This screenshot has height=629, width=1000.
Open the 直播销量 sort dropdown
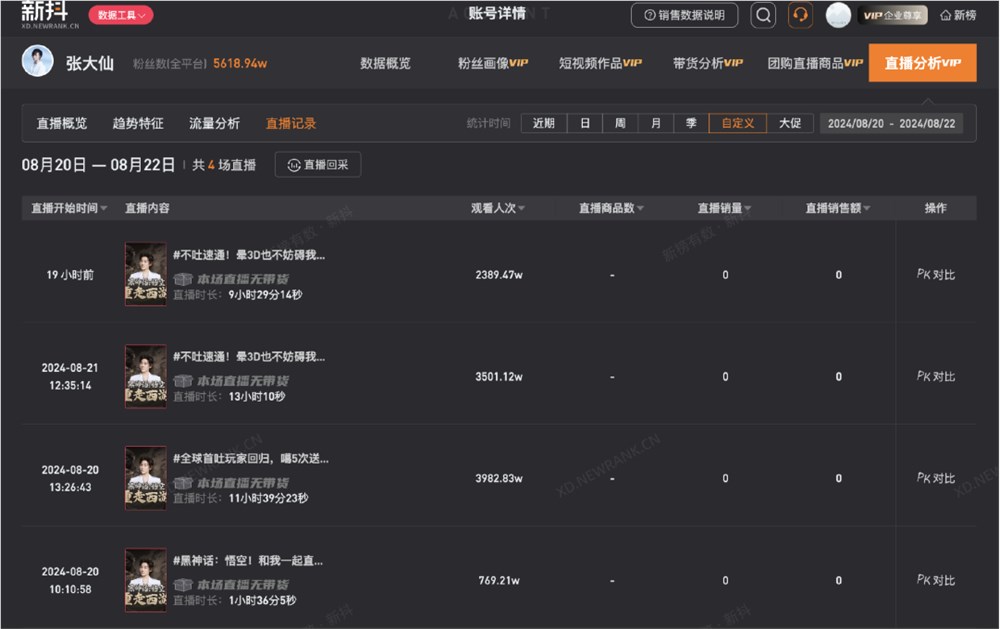point(749,207)
